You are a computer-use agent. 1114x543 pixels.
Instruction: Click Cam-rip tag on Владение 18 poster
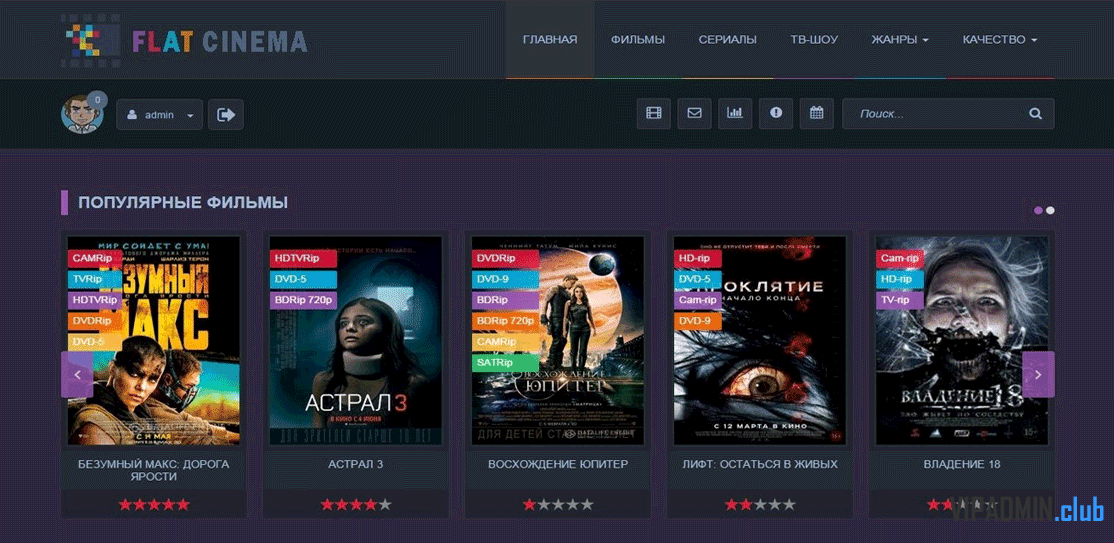click(x=899, y=258)
